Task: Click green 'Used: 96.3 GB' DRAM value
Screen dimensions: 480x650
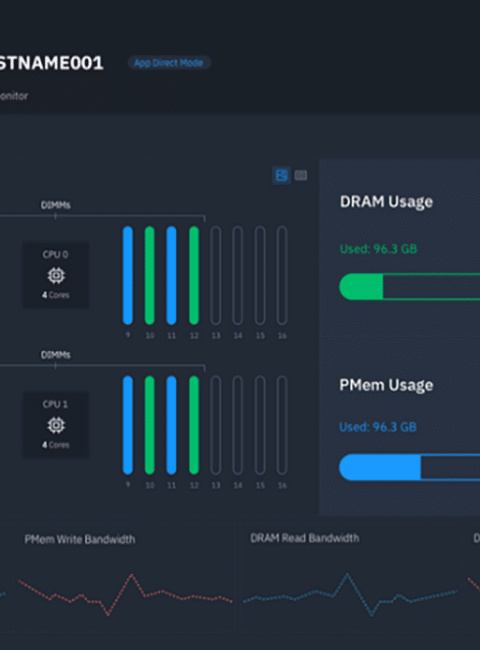Action: [x=378, y=249]
